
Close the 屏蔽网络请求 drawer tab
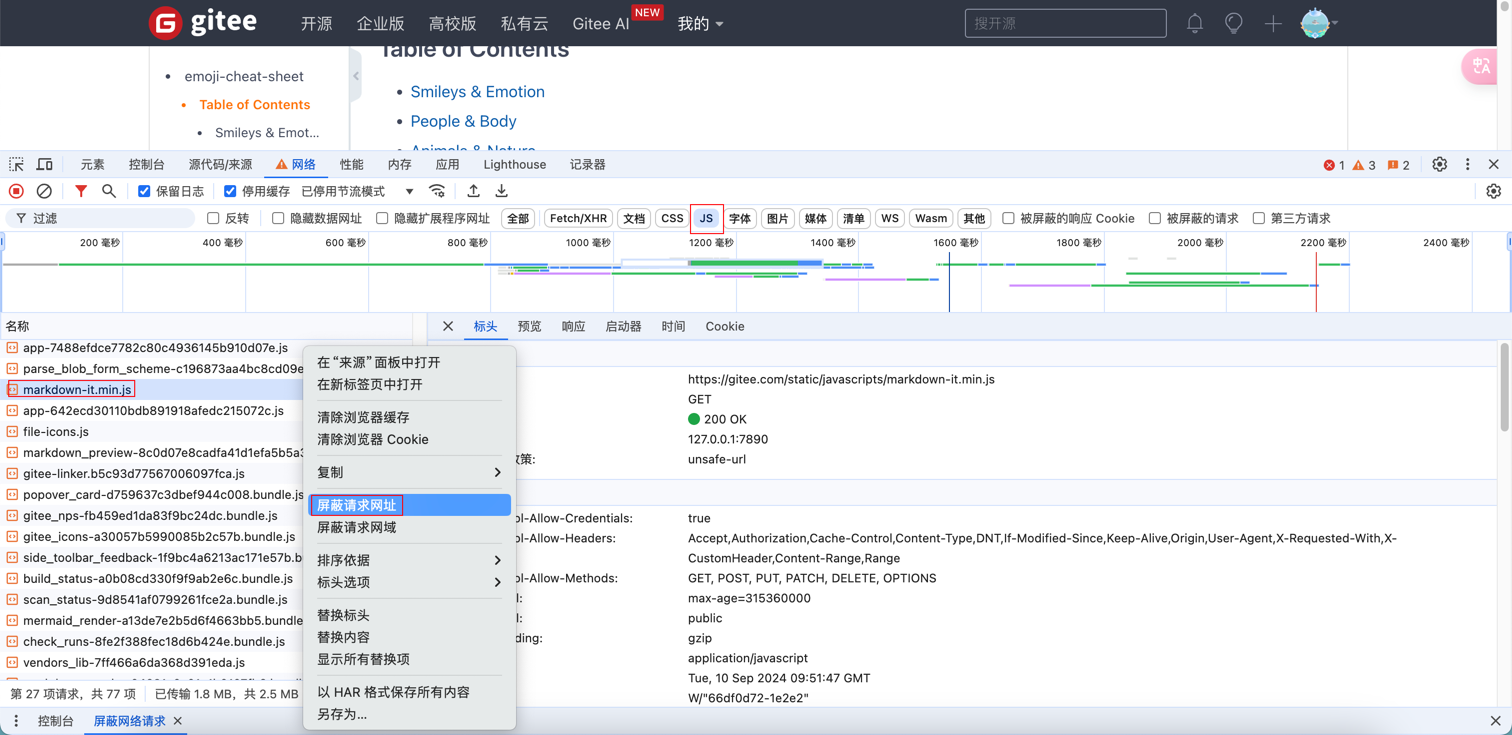point(178,721)
